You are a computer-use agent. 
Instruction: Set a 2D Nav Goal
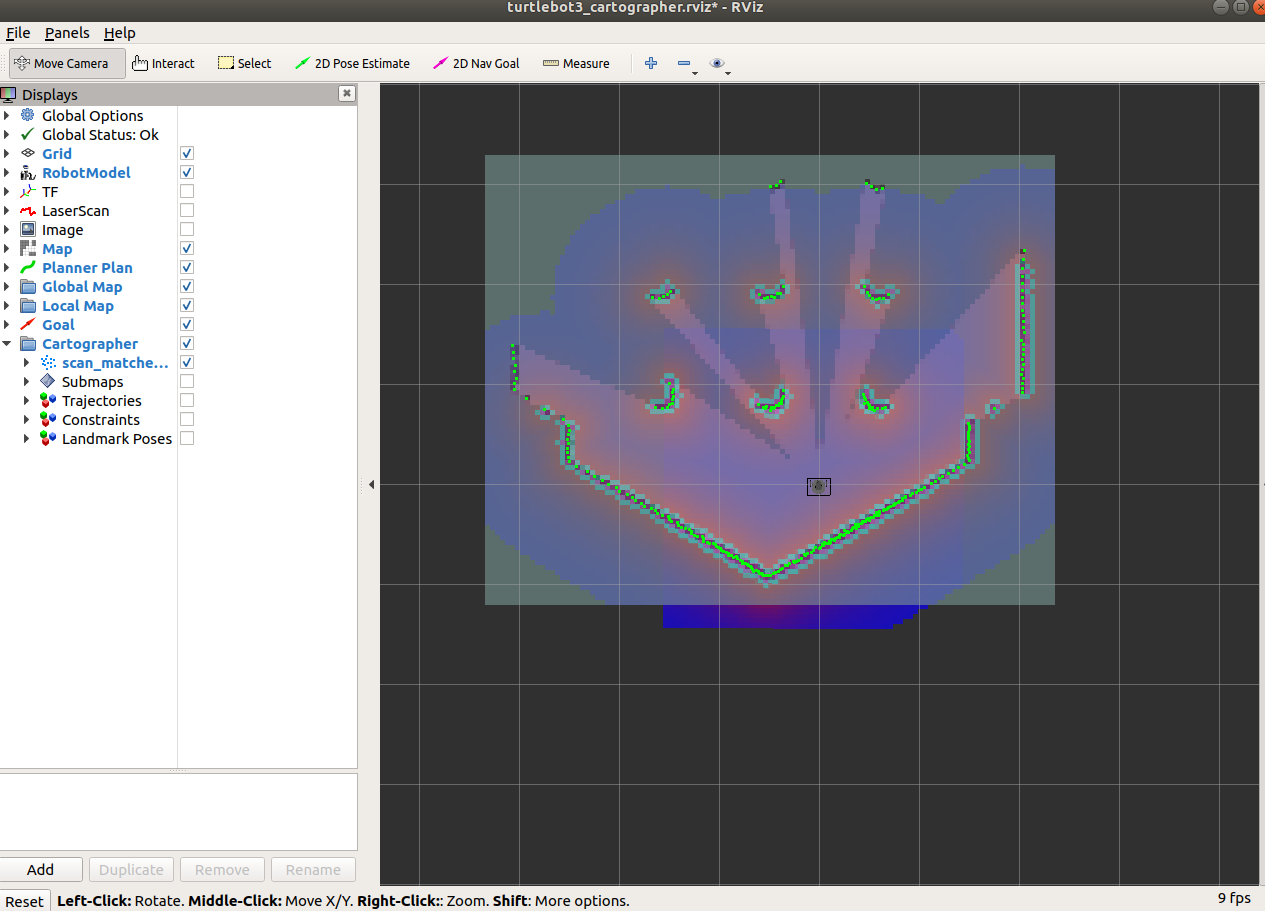pyautogui.click(x=476, y=63)
